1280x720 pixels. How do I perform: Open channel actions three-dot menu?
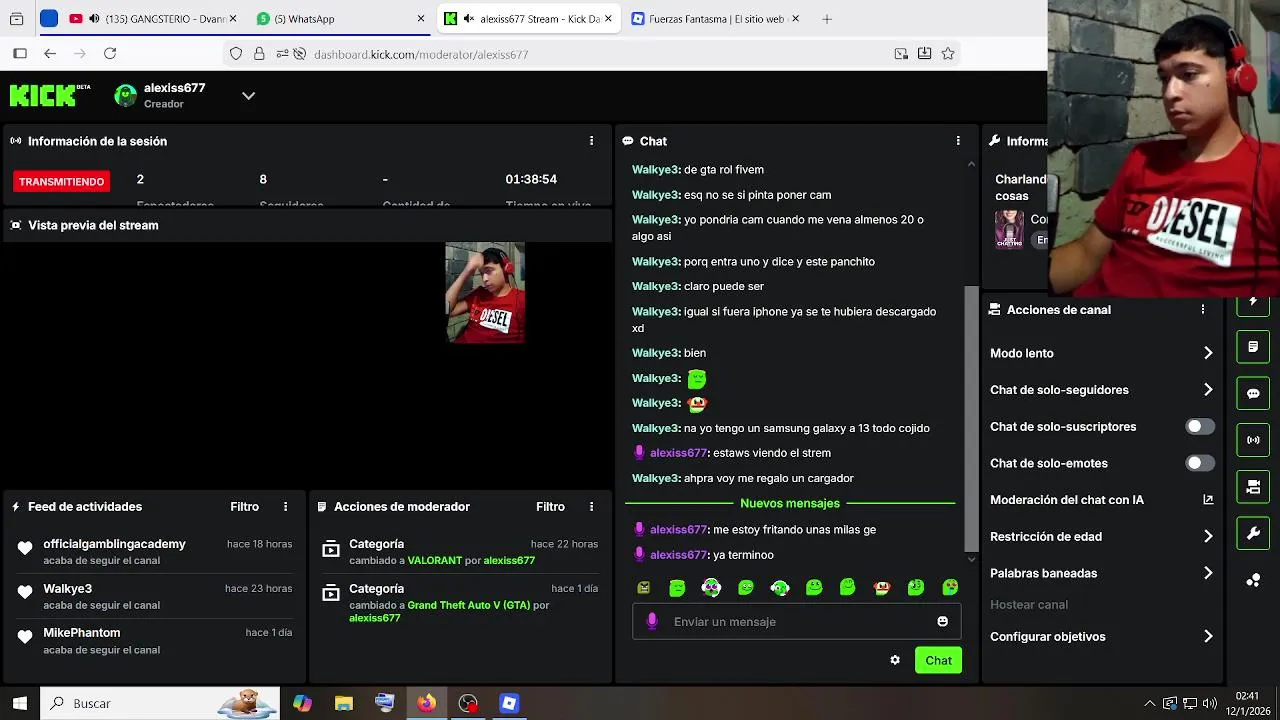click(x=1203, y=310)
